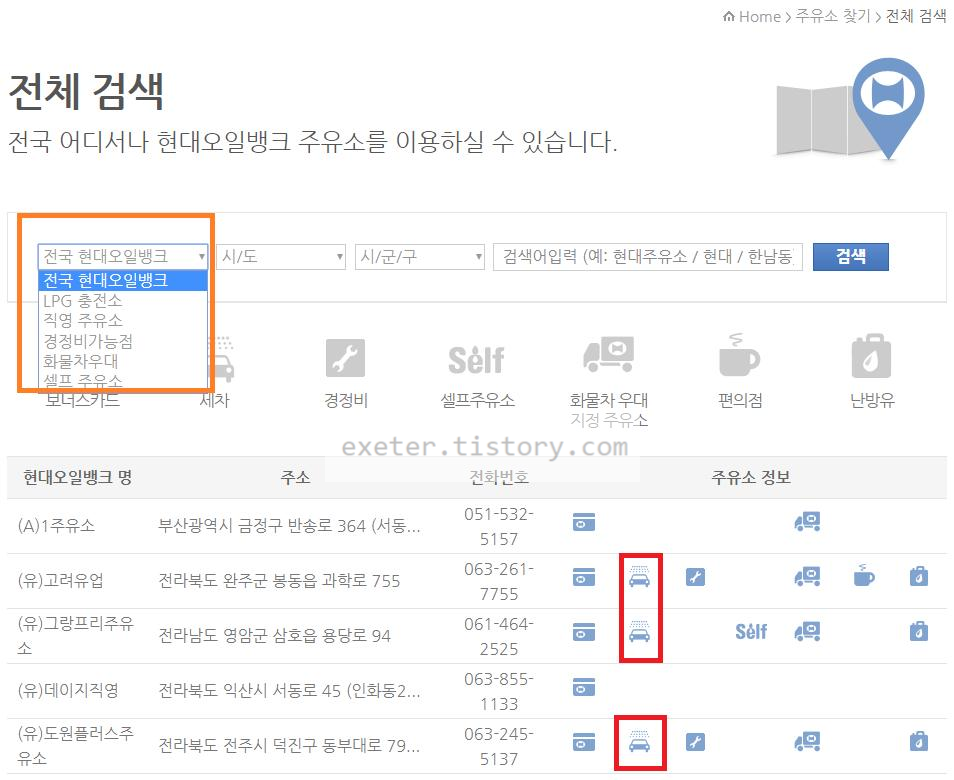954x780 pixels.
Task: Click truck icon in (유)도원플러스주유소 row
Action: point(807,741)
